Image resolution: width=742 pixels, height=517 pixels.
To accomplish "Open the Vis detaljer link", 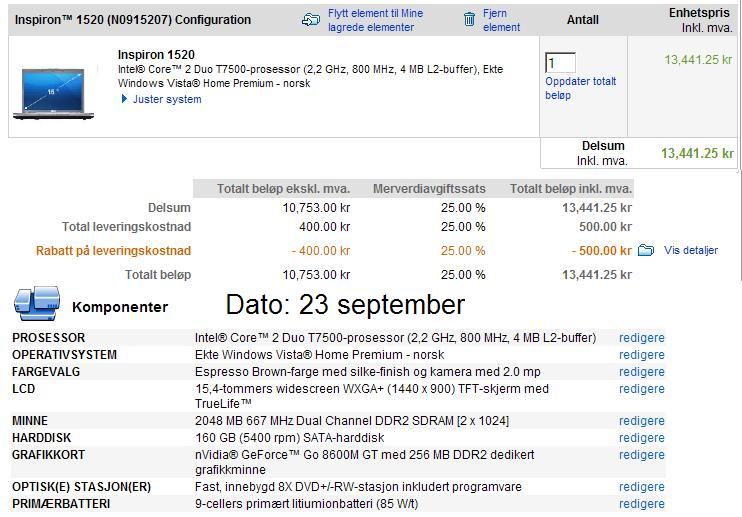I will coord(690,250).
